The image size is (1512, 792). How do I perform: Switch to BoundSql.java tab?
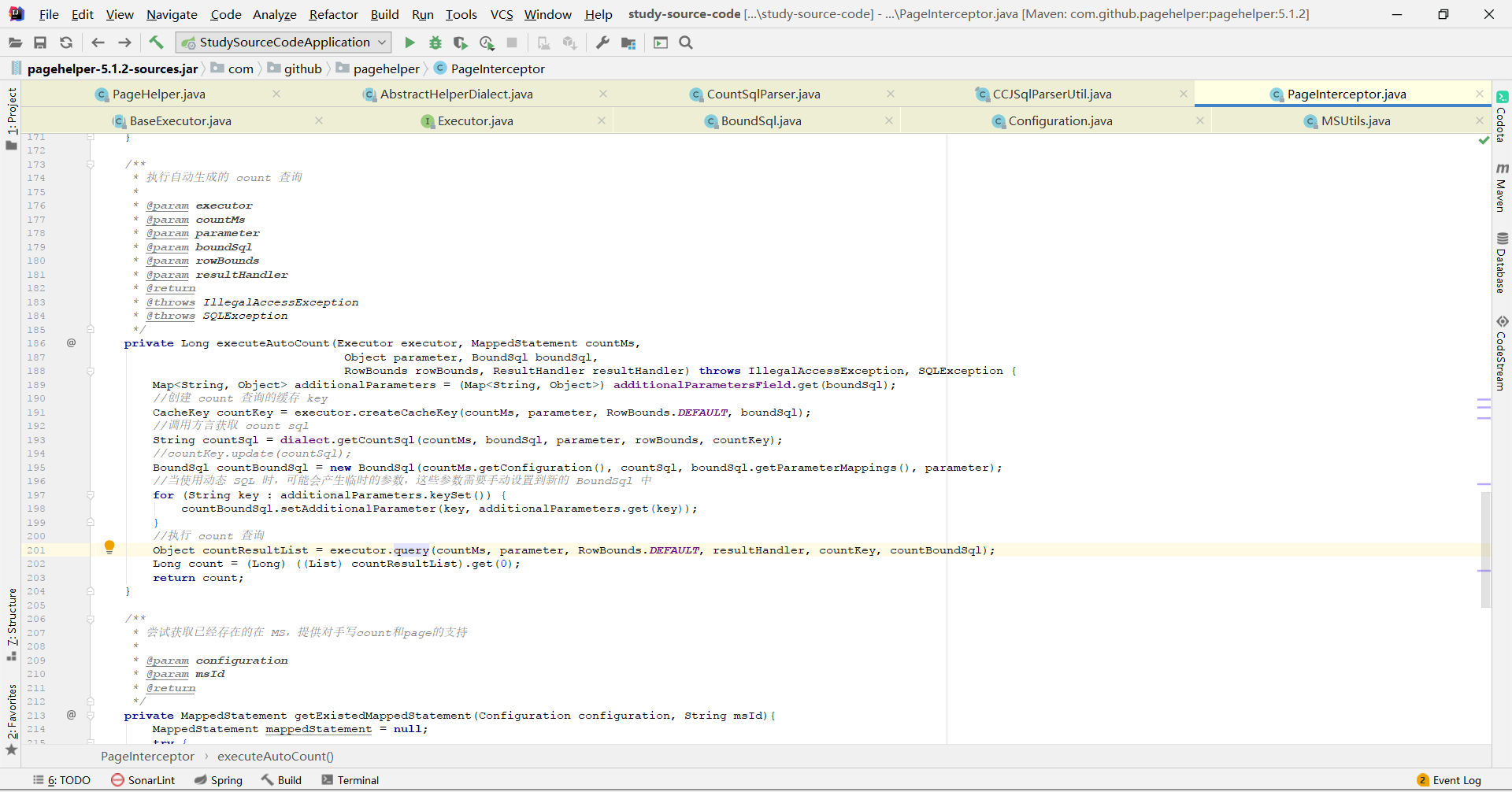pyautogui.click(x=761, y=121)
